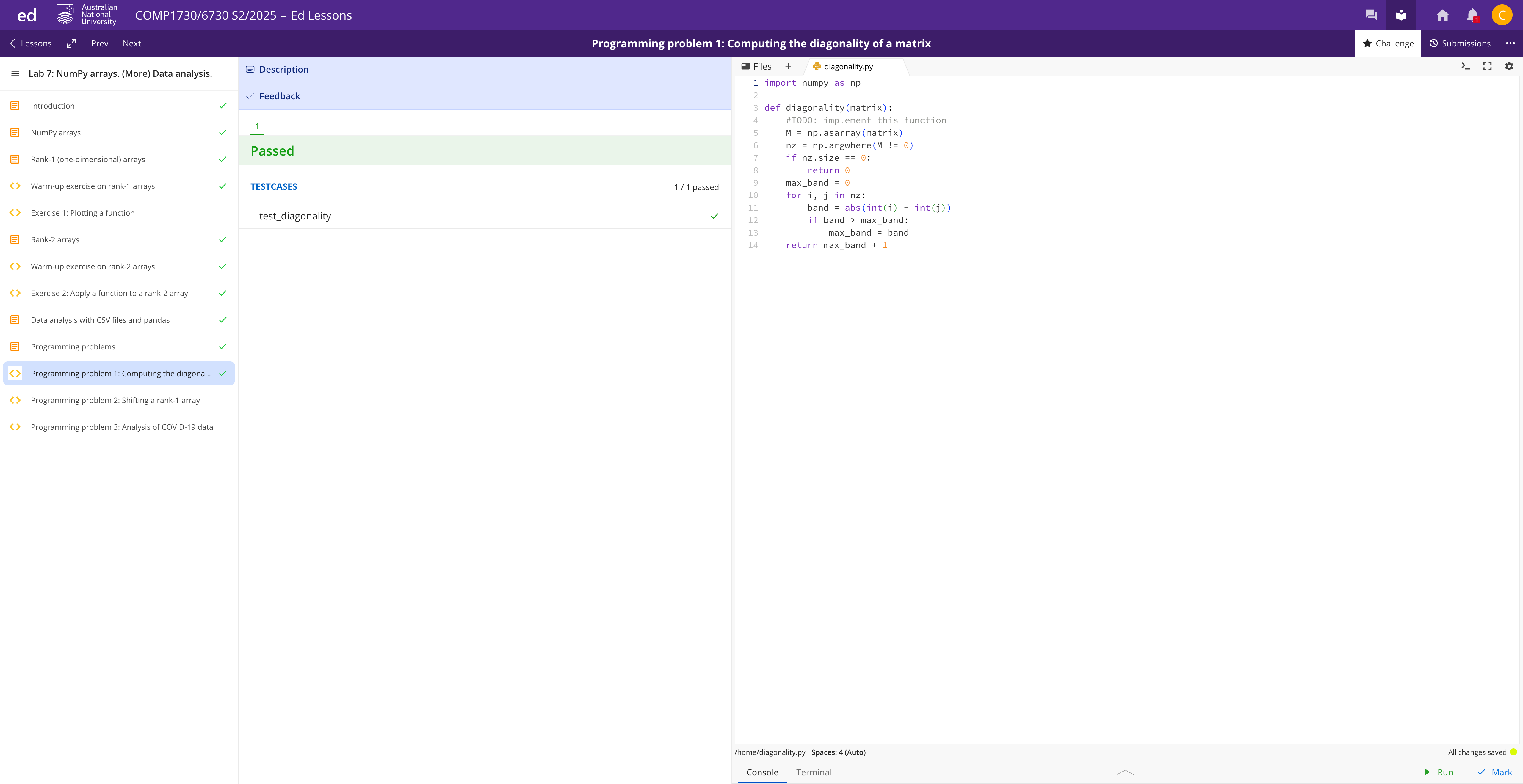Click the /home/diagonality.py path in status bar
This screenshot has height=784, width=1523.
(x=770, y=752)
